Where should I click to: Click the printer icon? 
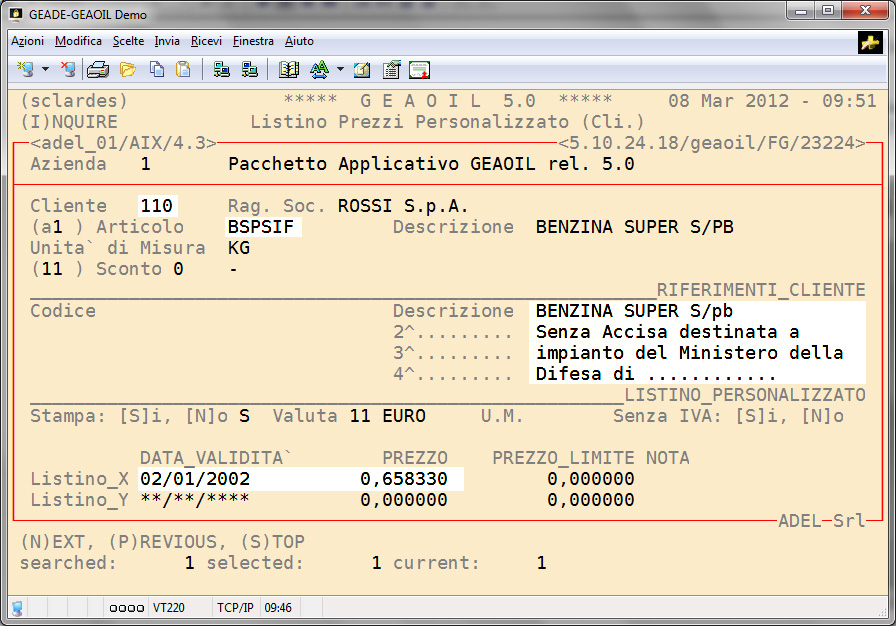click(x=97, y=70)
